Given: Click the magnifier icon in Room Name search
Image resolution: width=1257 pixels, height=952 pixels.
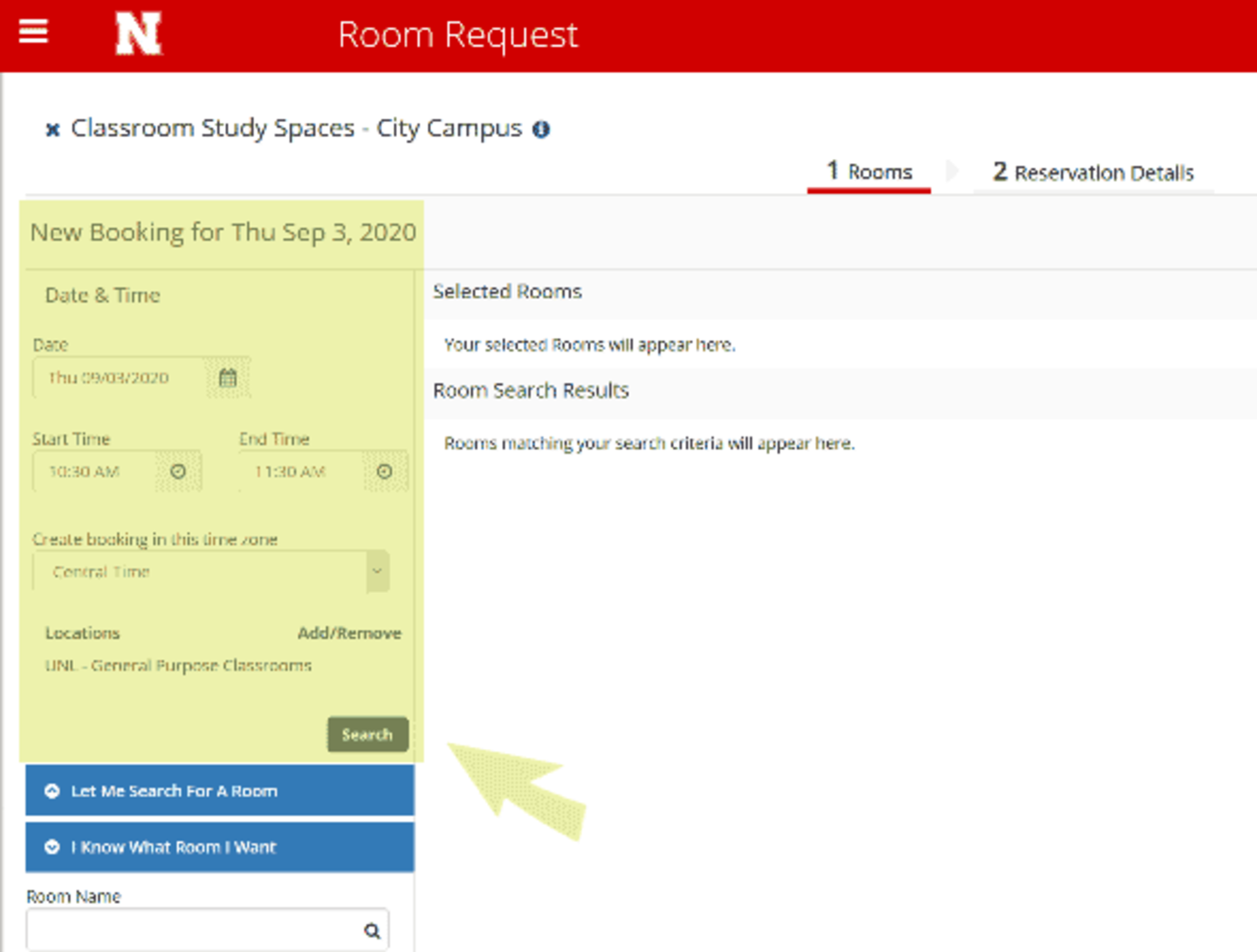Looking at the screenshot, I should coord(374,930).
